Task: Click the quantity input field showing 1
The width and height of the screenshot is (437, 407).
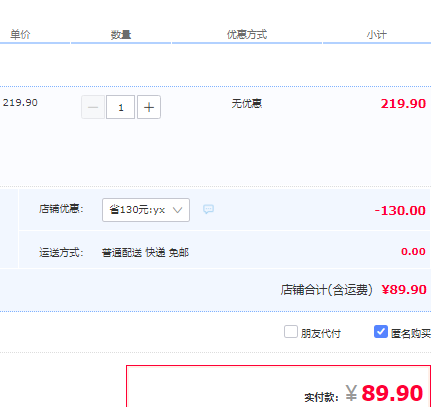Action: [121, 107]
